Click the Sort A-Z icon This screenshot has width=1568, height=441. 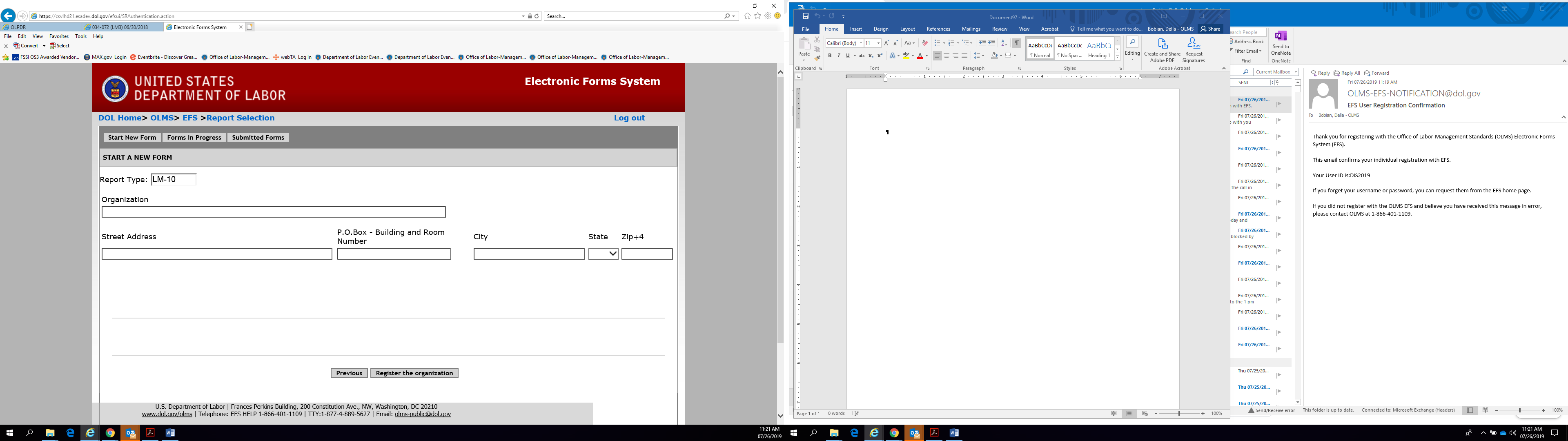coord(1004,42)
